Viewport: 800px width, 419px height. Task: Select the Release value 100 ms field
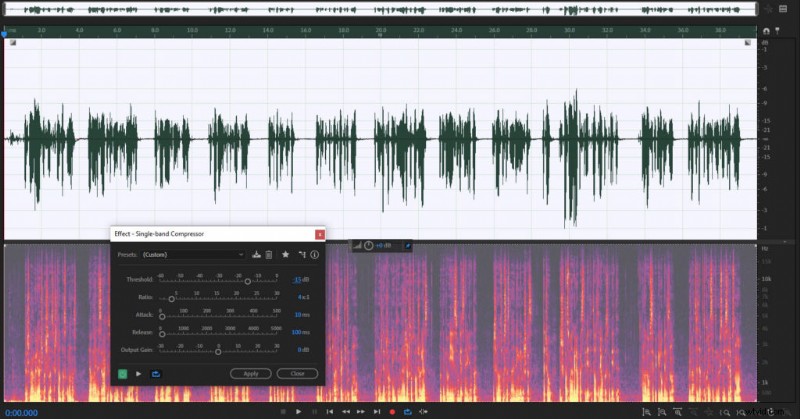pyautogui.click(x=301, y=332)
